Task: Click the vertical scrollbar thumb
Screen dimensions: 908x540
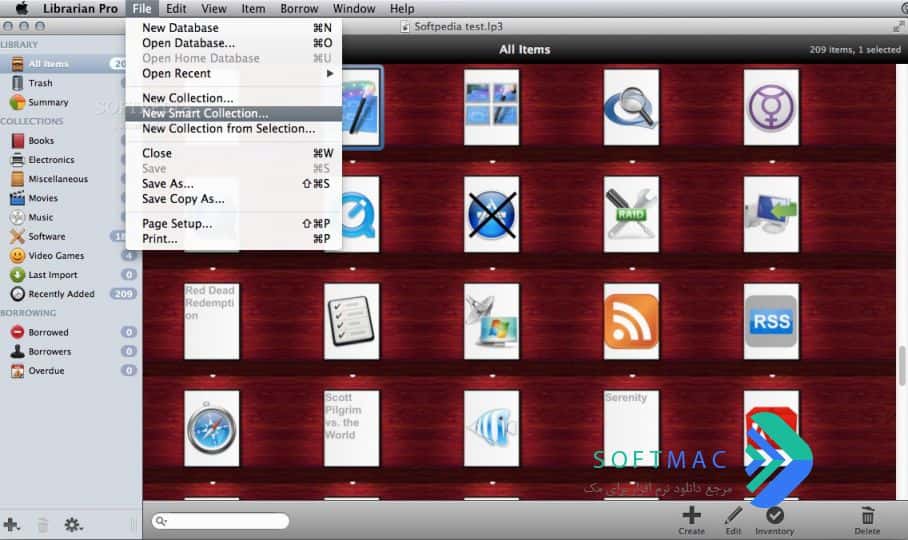Action: click(x=902, y=365)
